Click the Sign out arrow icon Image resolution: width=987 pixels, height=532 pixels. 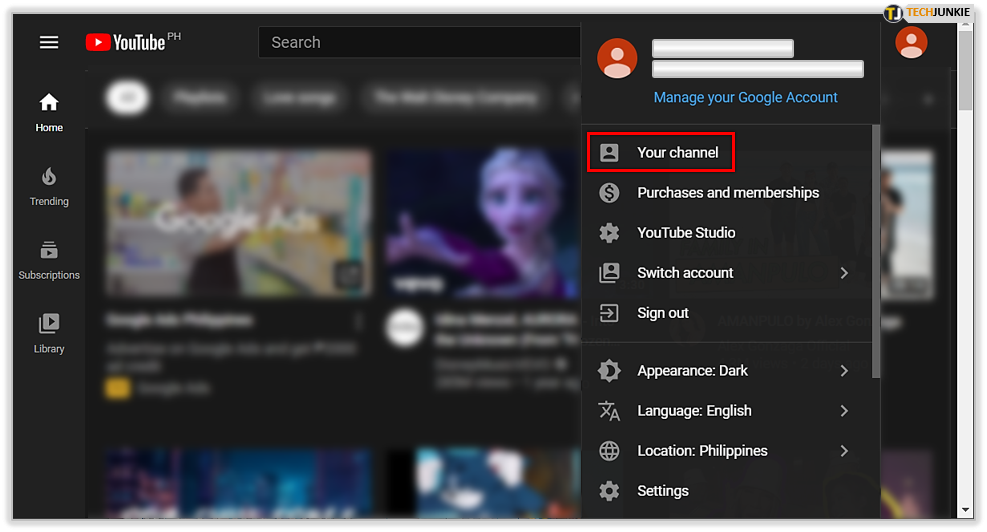click(609, 313)
